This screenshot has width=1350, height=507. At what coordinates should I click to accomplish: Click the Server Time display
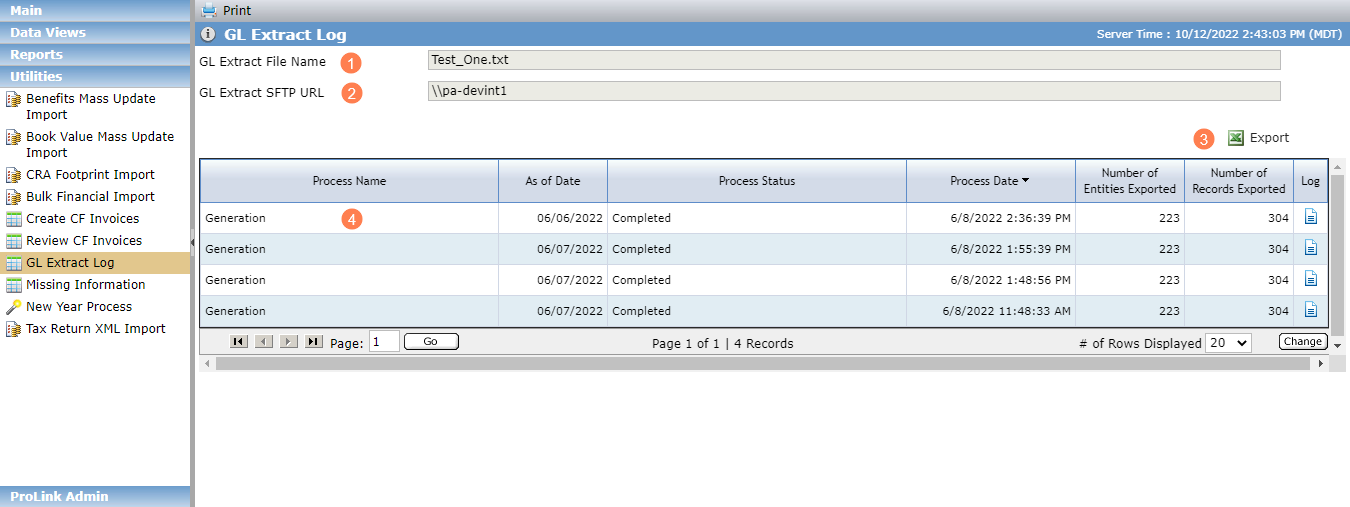(x=1219, y=34)
